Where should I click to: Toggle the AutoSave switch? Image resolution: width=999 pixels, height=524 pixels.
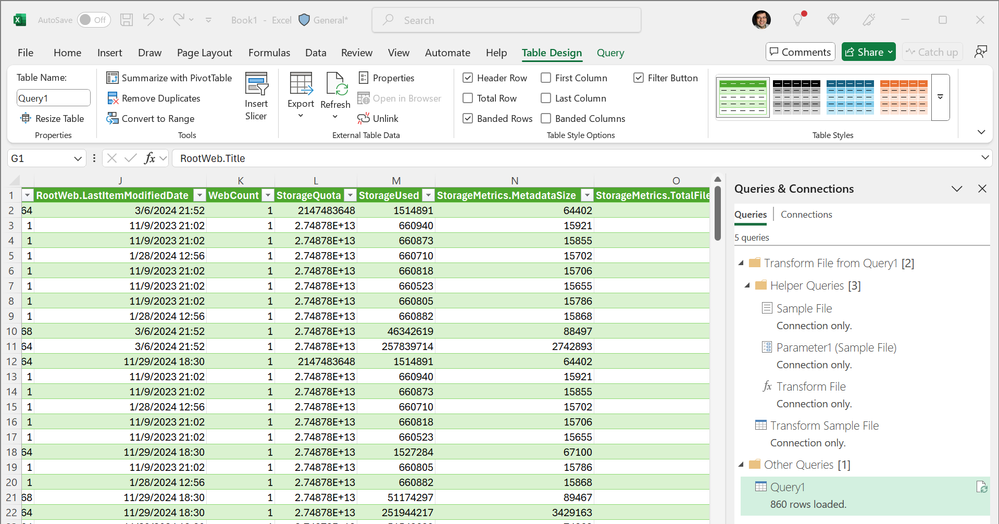94,20
